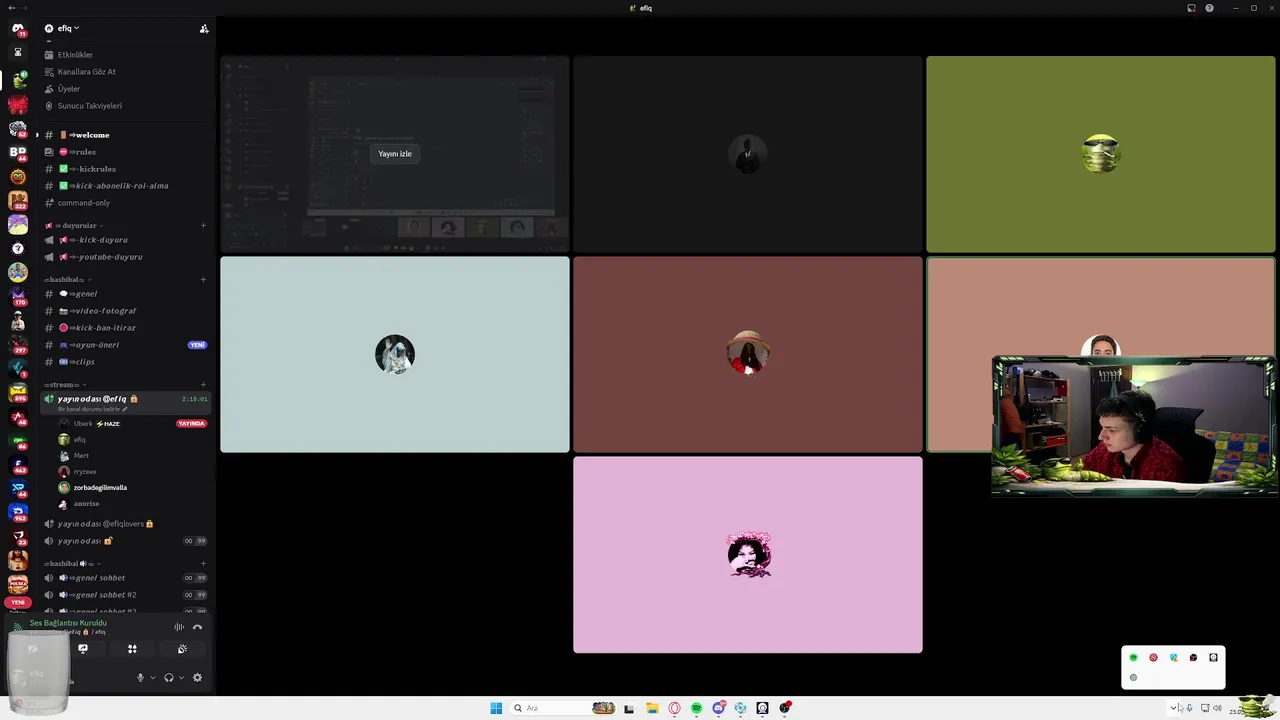
Task: Create channel in hashibal text category
Action: coord(203,279)
